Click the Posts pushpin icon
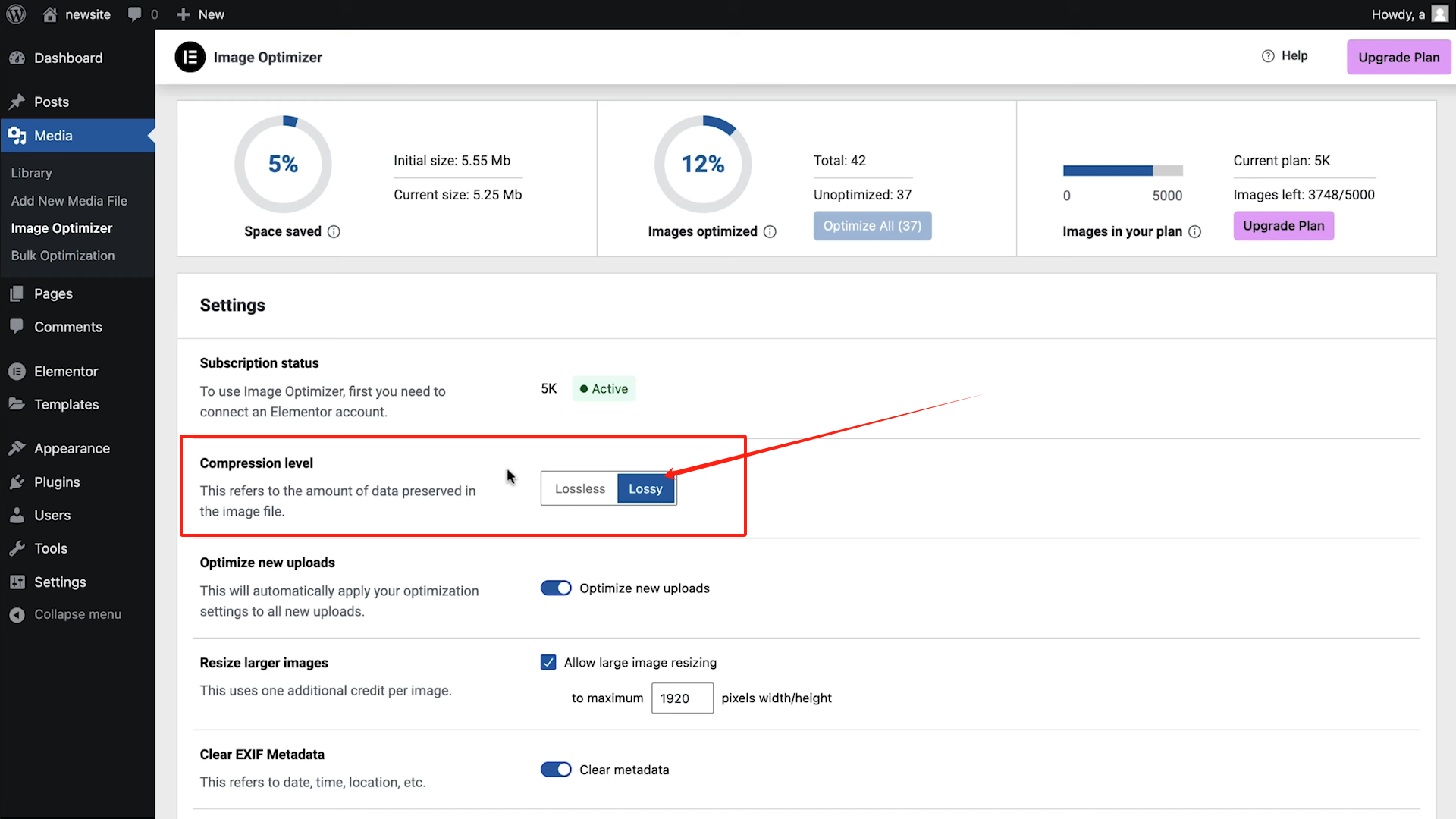1456x819 pixels. (17, 102)
